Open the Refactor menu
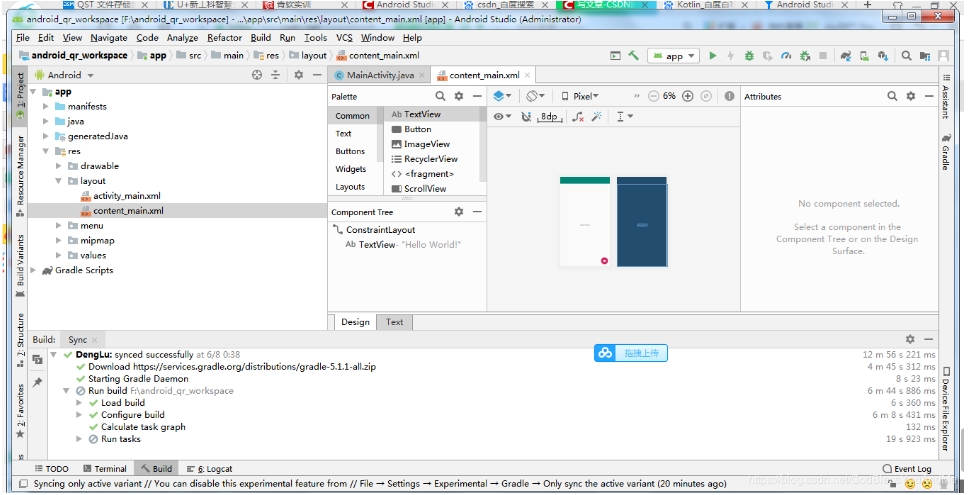The image size is (969, 495). coord(224,38)
